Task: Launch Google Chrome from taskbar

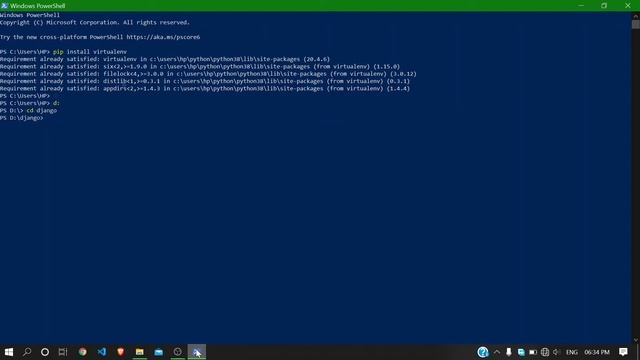Action: click(82, 352)
